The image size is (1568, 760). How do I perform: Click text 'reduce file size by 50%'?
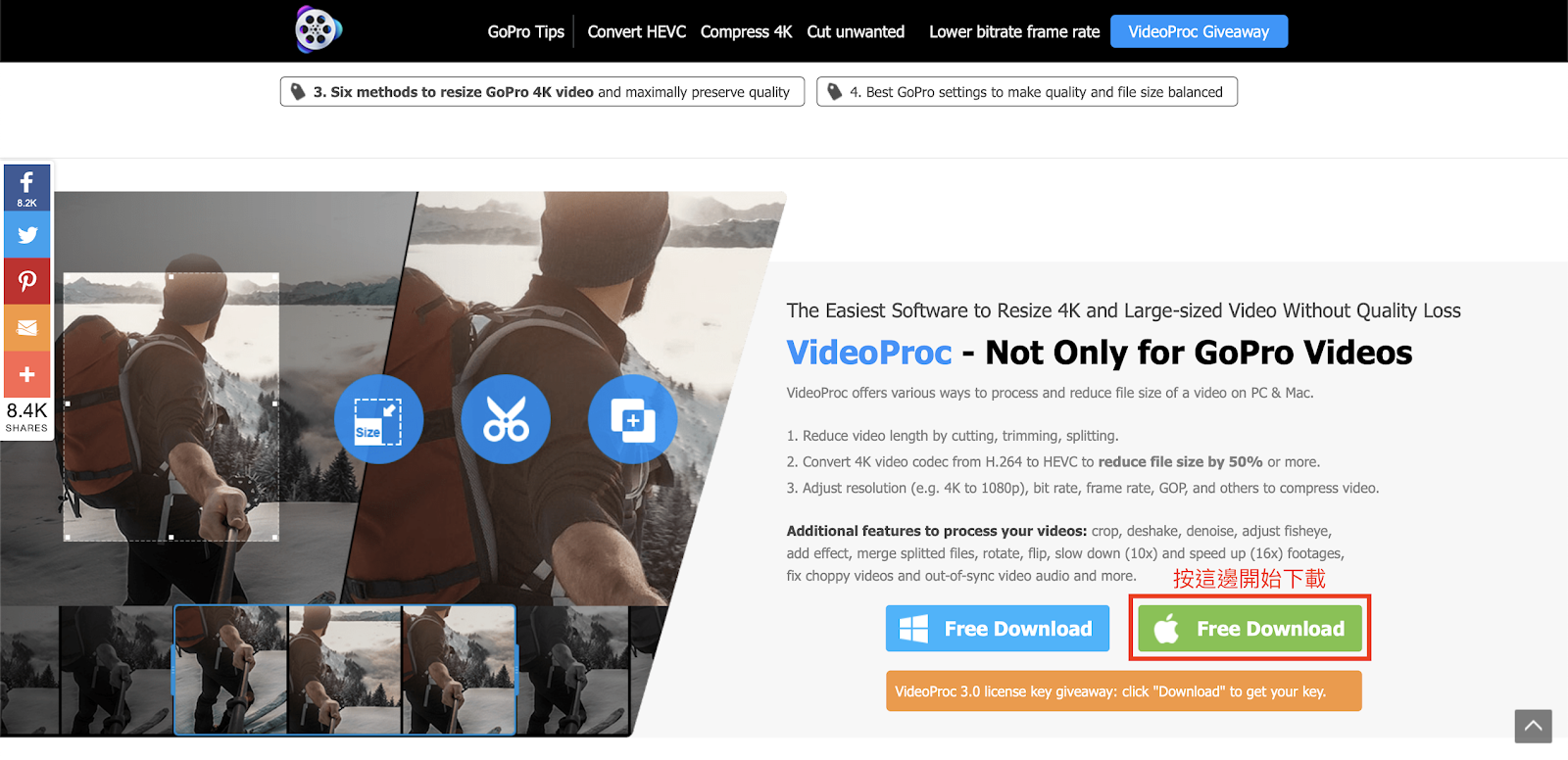[x=1180, y=462]
